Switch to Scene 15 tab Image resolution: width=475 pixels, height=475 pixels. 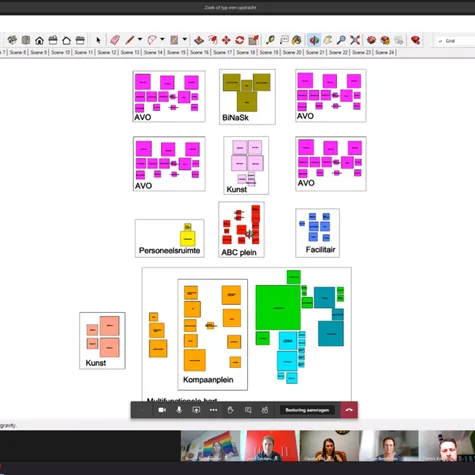pyautogui.click(x=176, y=52)
